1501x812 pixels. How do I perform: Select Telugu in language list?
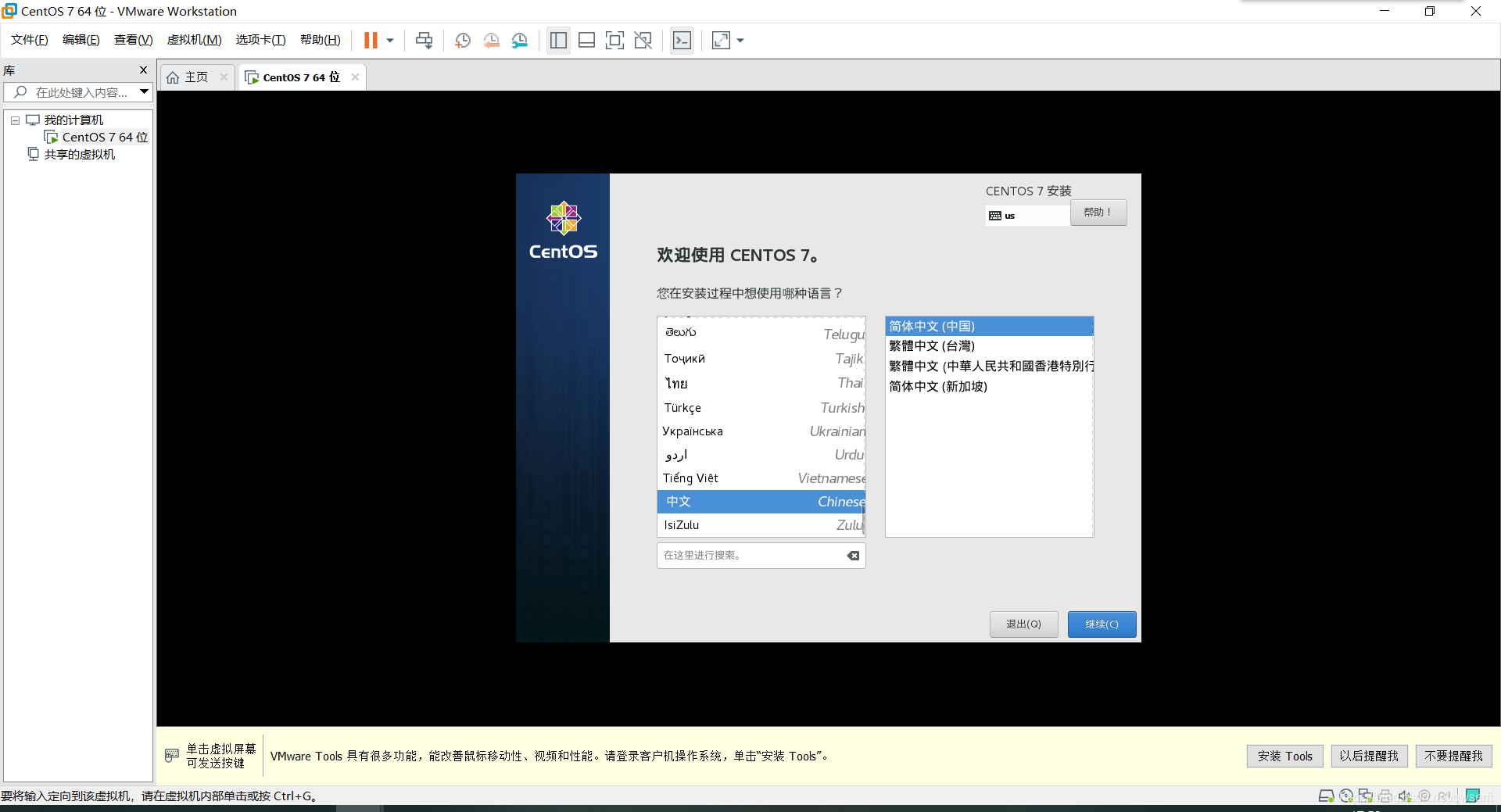pyautogui.click(x=761, y=334)
